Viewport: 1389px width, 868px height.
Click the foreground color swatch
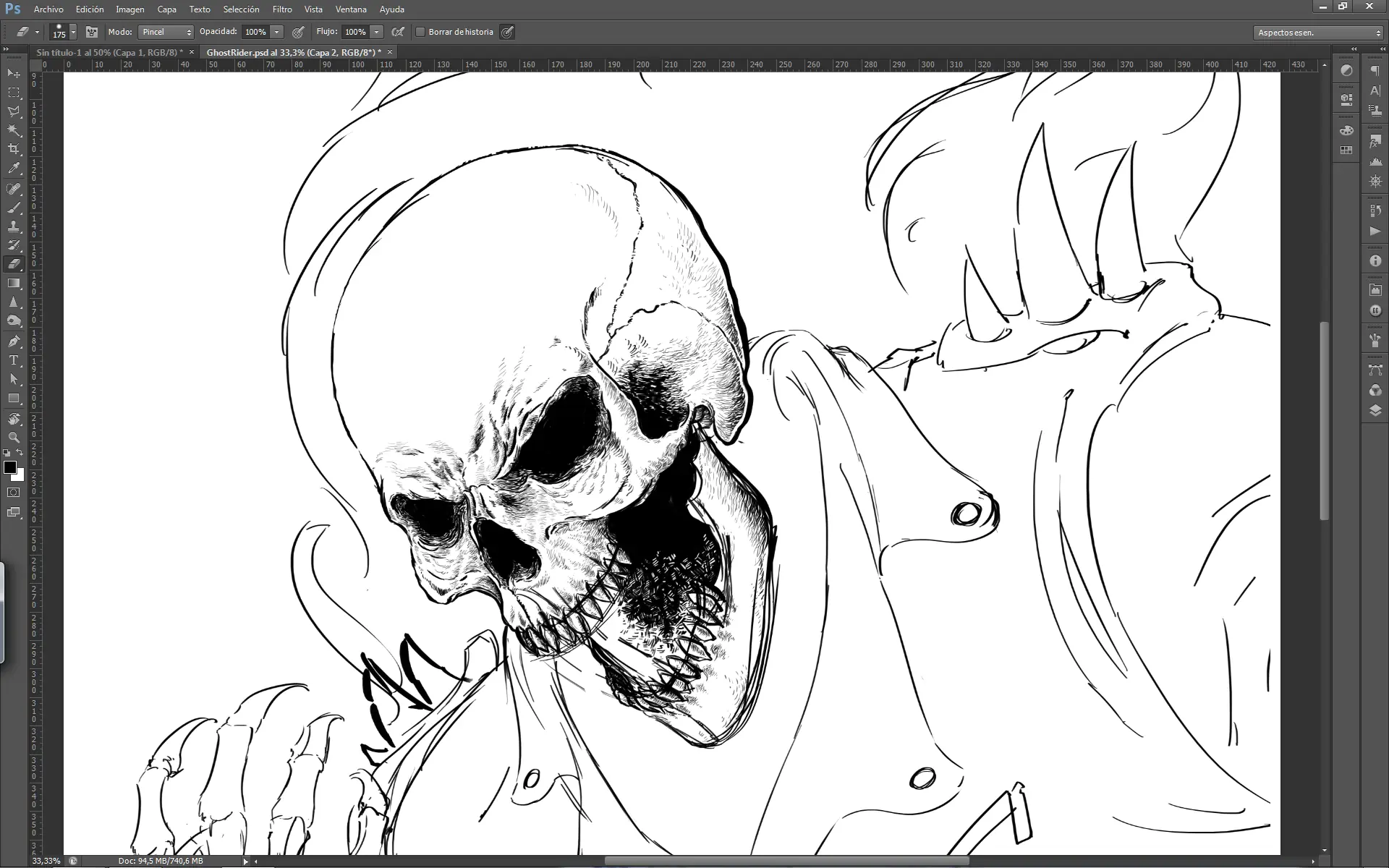[10, 467]
